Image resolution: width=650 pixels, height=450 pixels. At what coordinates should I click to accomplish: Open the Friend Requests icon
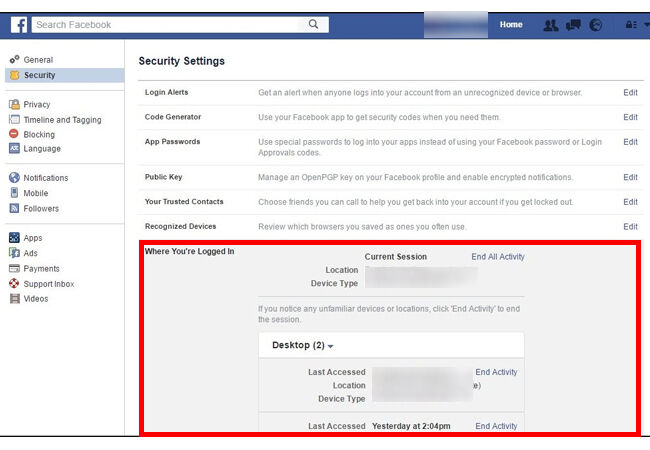coord(551,25)
